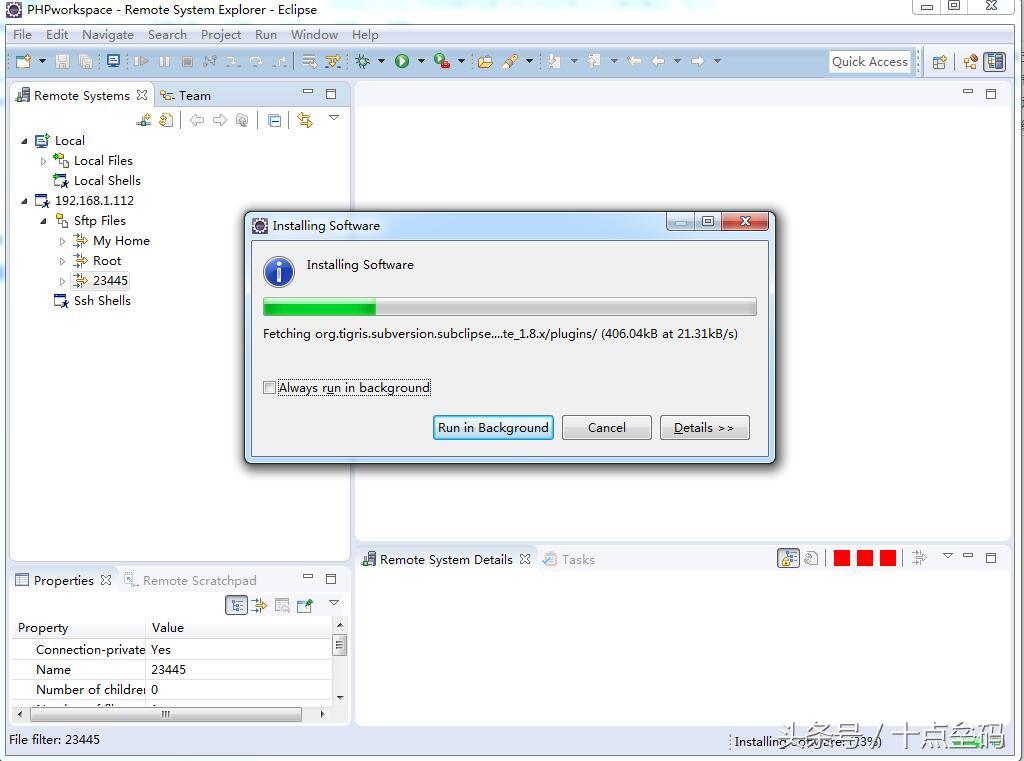Switch to the Tasks tab
Image resolution: width=1024 pixels, height=761 pixels.
pyautogui.click(x=569, y=559)
